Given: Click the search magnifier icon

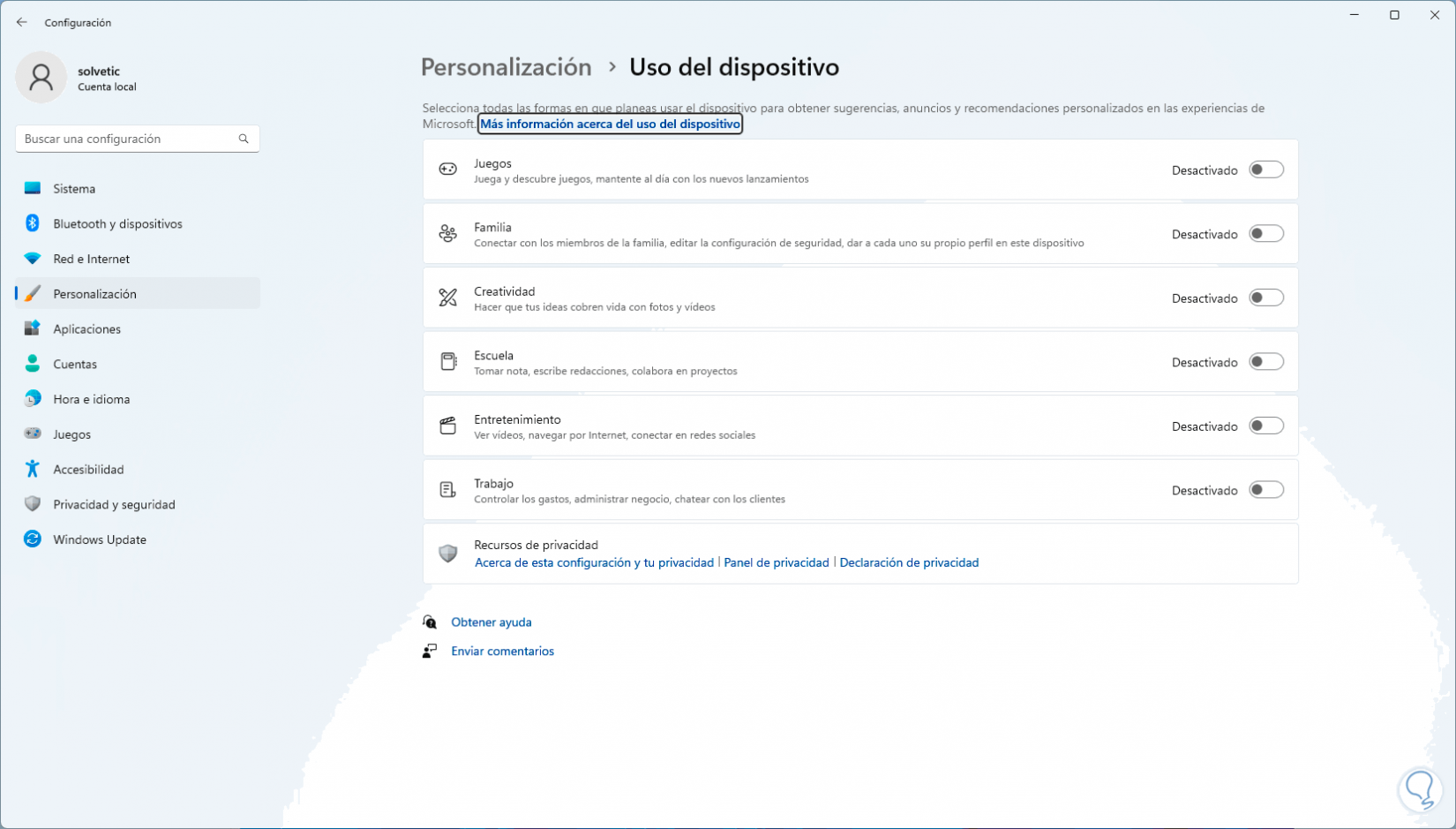Looking at the screenshot, I should coord(244,139).
